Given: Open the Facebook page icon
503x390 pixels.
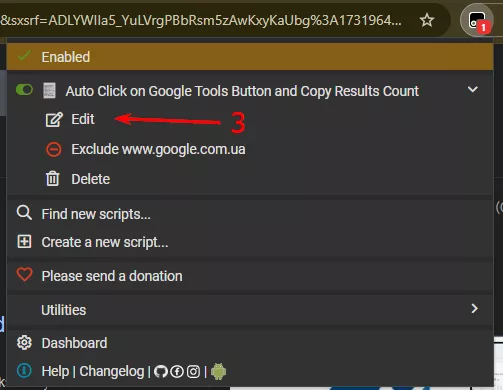Looking at the screenshot, I should (x=177, y=372).
